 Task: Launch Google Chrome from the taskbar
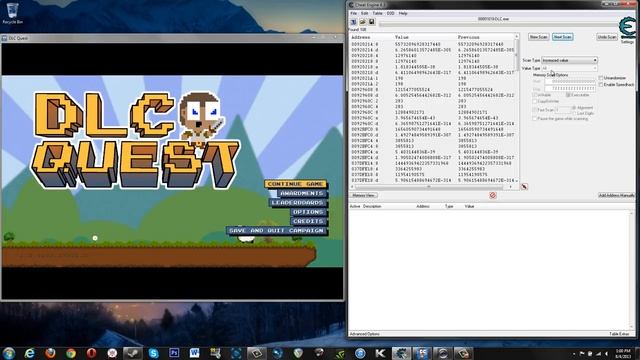pyautogui.click(x=71, y=353)
